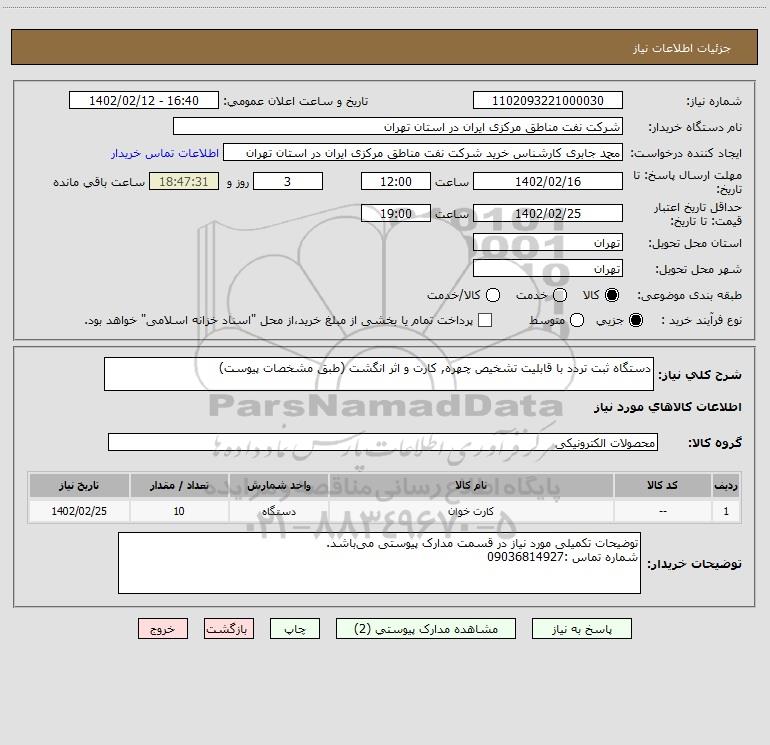Click the کارت خوان item name cell
Image resolution: width=770 pixels, height=745 pixels.
pos(471,511)
